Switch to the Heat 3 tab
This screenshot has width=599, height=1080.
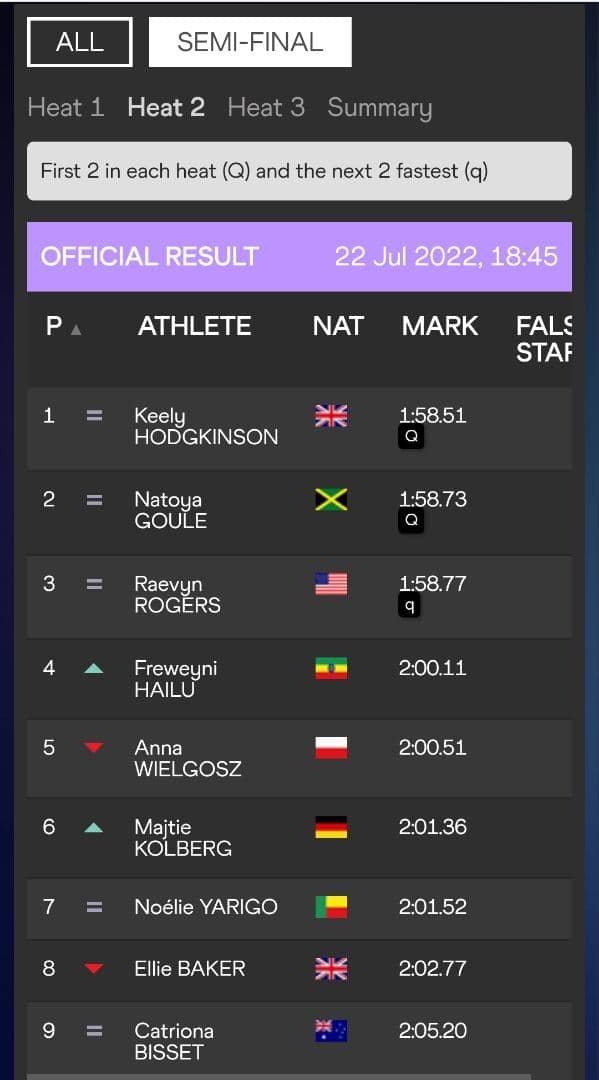pyautogui.click(x=266, y=107)
